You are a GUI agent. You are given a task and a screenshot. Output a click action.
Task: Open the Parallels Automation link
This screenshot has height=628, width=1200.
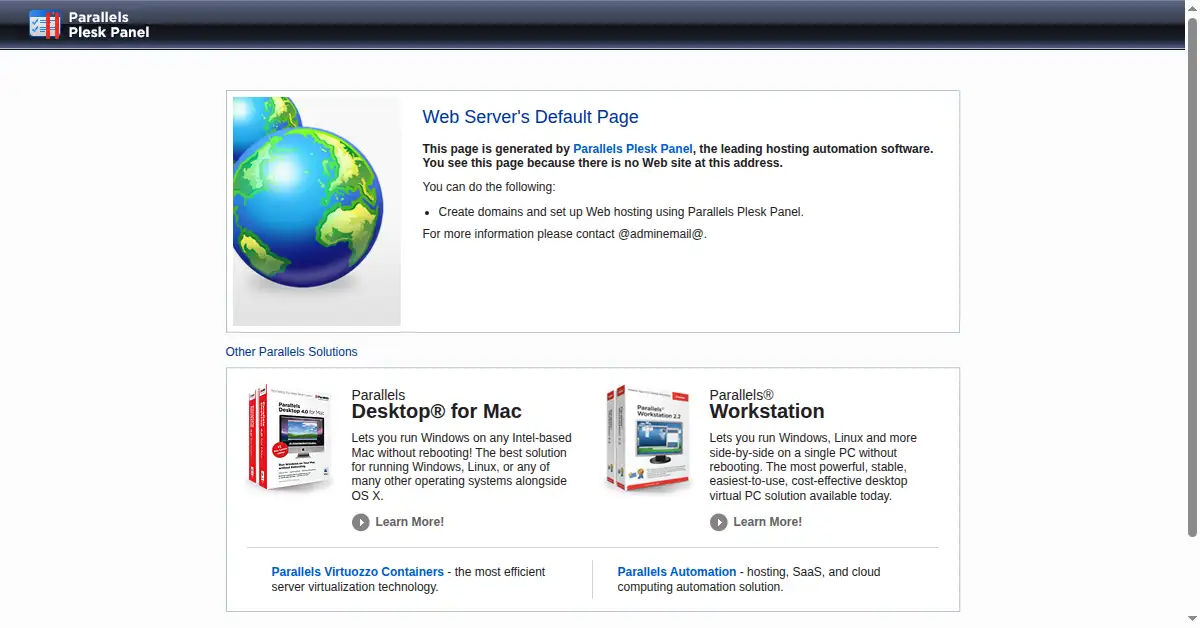677,572
